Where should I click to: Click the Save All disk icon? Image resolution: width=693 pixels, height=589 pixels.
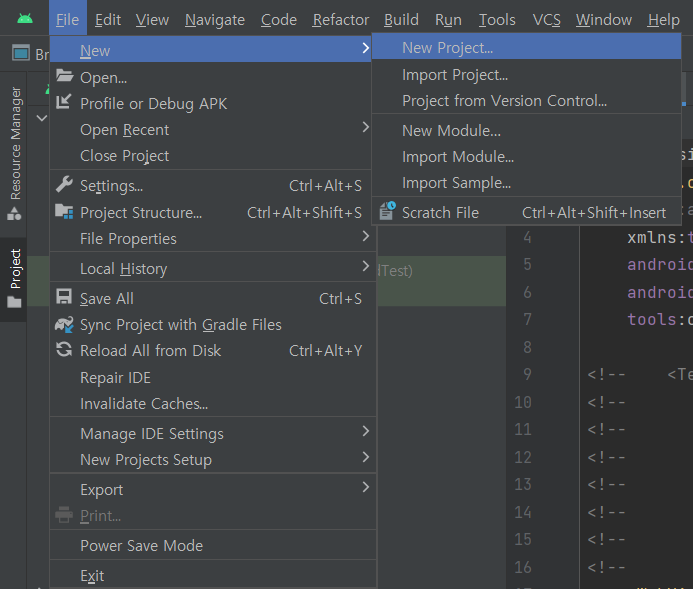(x=64, y=298)
